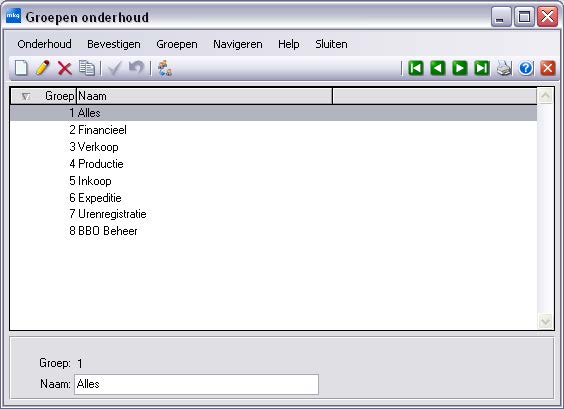
Task: Click the sort triangle in Groep header
Action: tap(26, 96)
